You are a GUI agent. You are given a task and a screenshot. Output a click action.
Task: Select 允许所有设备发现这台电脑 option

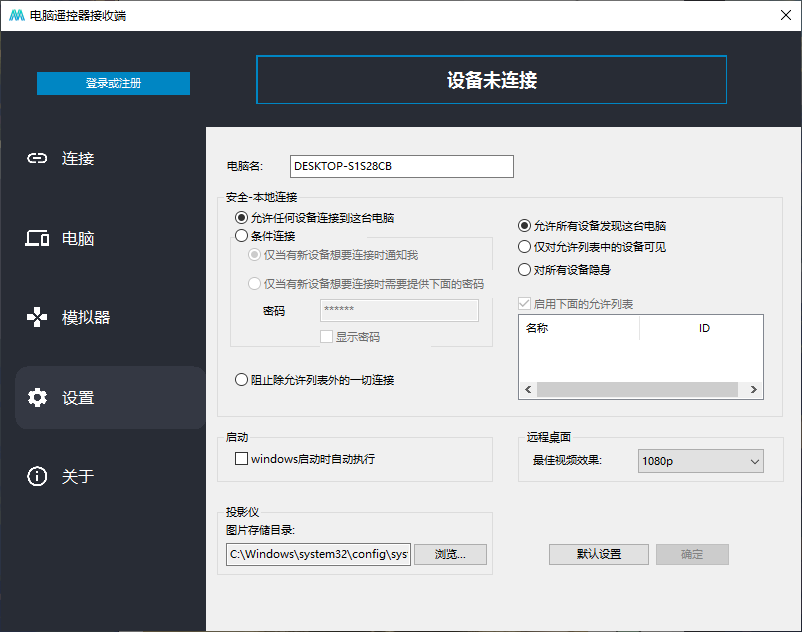pyautogui.click(x=522, y=227)
